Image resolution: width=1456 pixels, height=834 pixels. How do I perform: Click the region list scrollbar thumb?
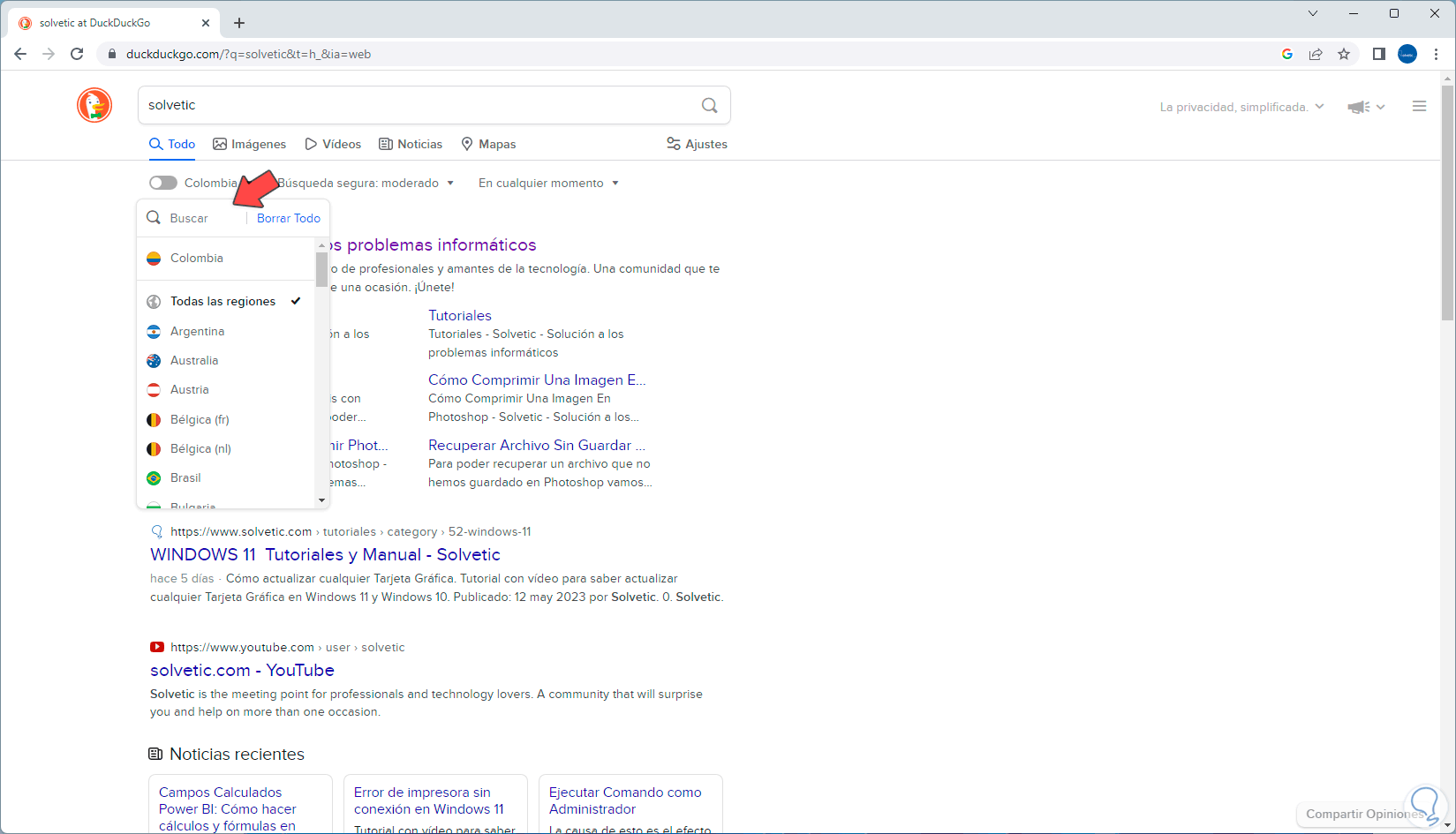pos(321,269)
